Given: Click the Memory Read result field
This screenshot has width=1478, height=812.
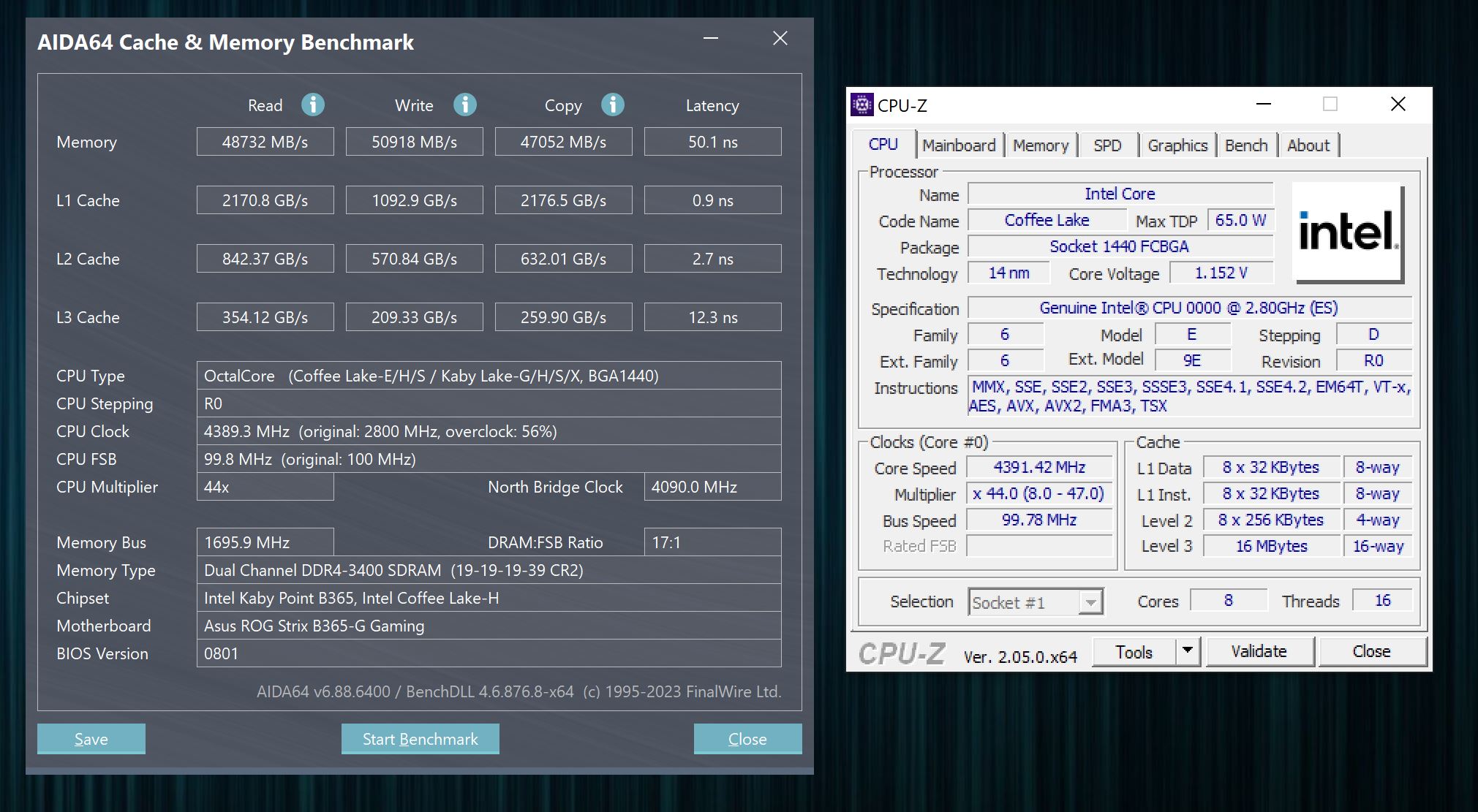Looking at the screenshot, I should (x=265, y=142).
